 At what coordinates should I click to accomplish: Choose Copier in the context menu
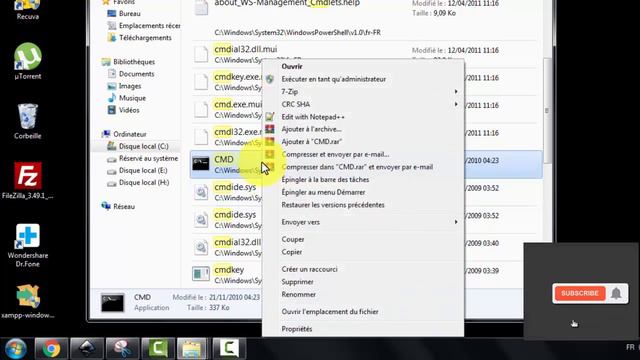[292, 252]
